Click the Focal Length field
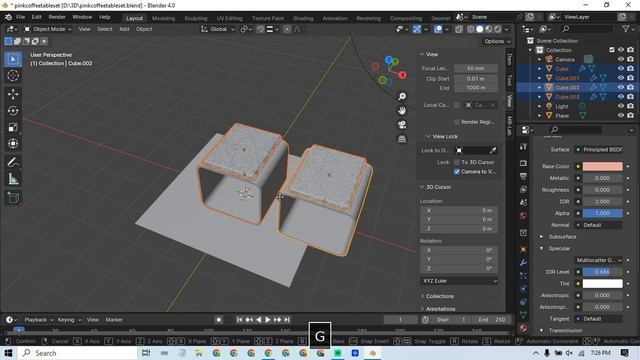Screen dimensions: 640x360 [476, 69]
